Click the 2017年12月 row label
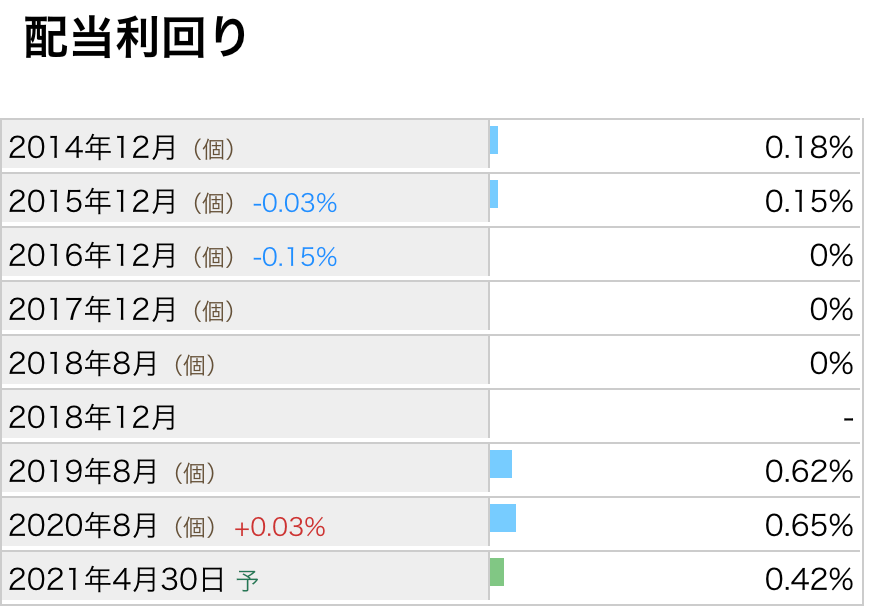Screen dimensions: 878x612 [x=92, y=310]
